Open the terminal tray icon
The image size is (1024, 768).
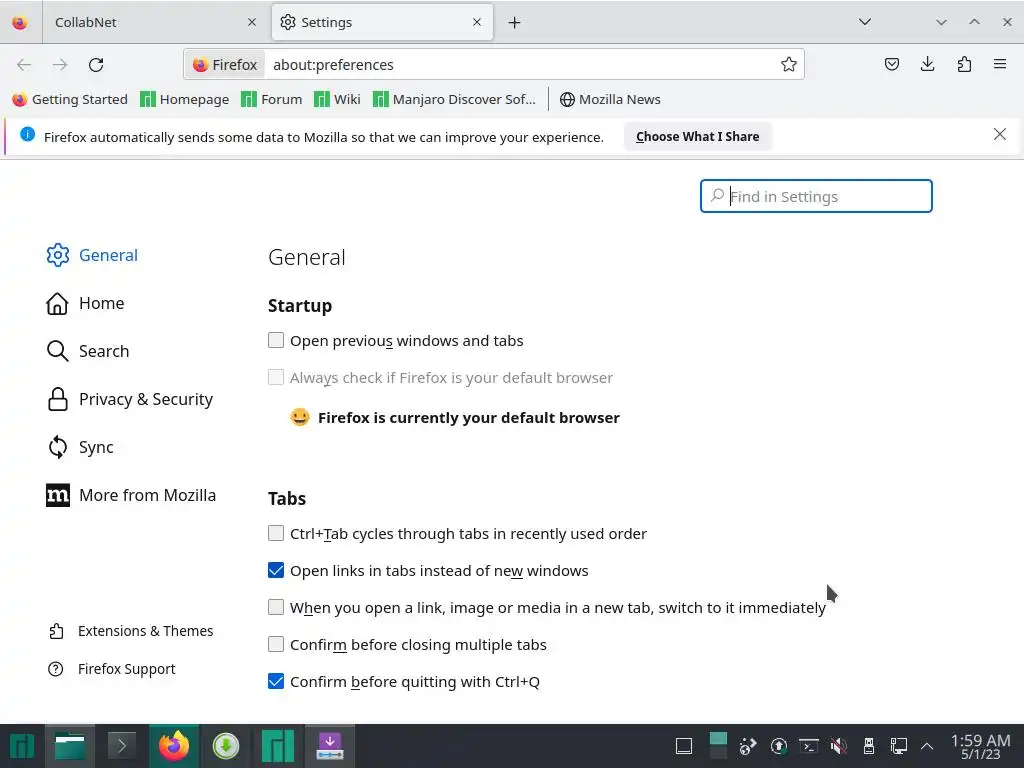(808, 746)
